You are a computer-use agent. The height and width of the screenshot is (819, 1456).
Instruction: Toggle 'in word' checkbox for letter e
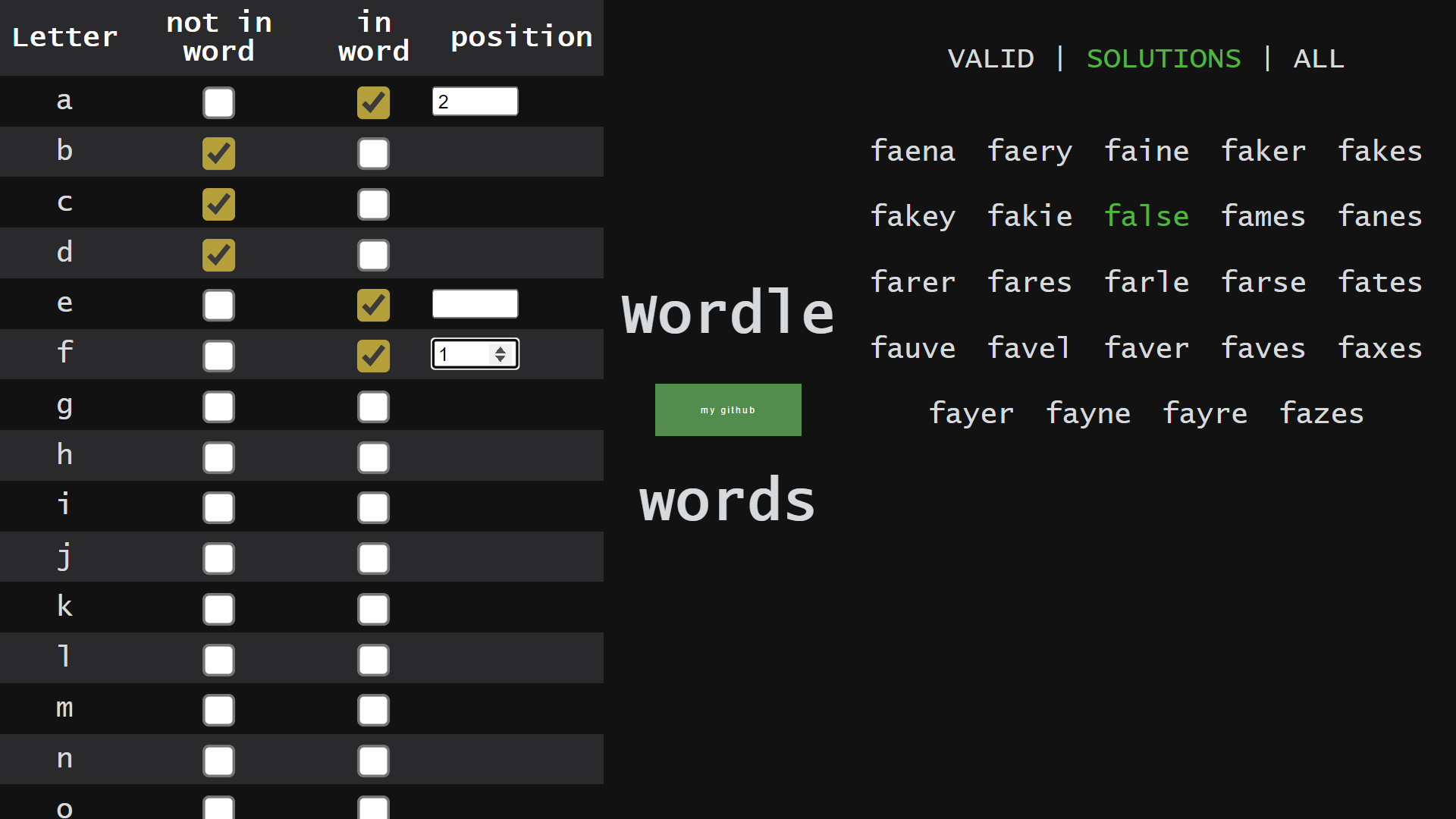[373, 305]
